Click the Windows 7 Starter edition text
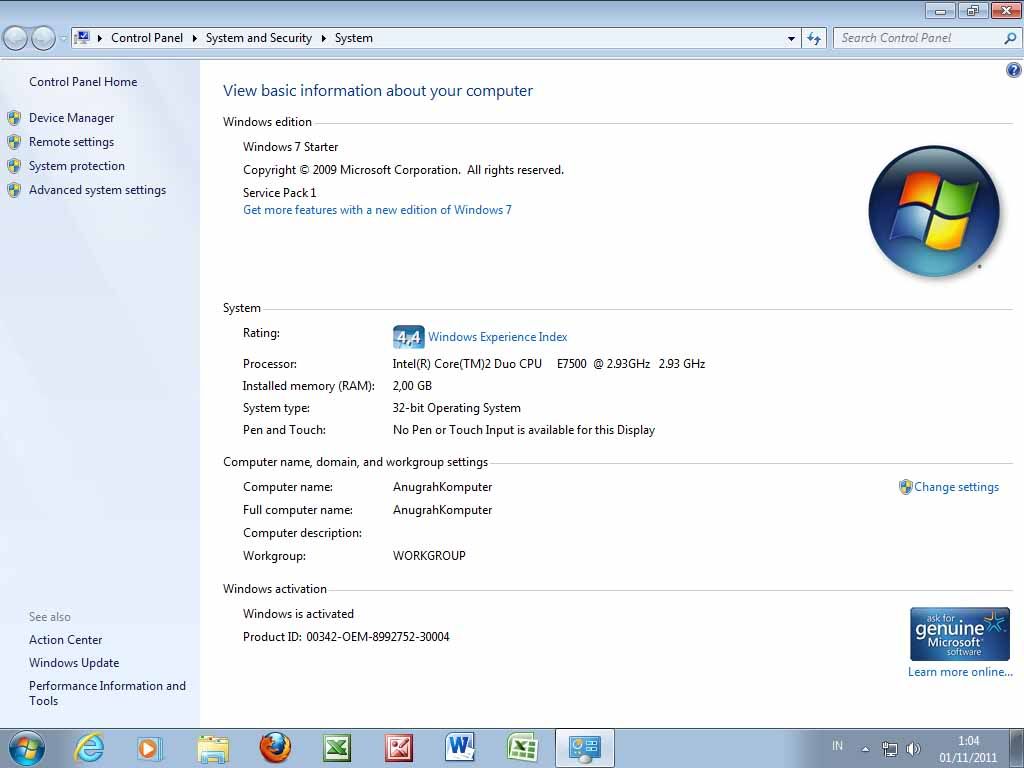1024x768 pixels. pyautogui.click(x=291, y=147)
